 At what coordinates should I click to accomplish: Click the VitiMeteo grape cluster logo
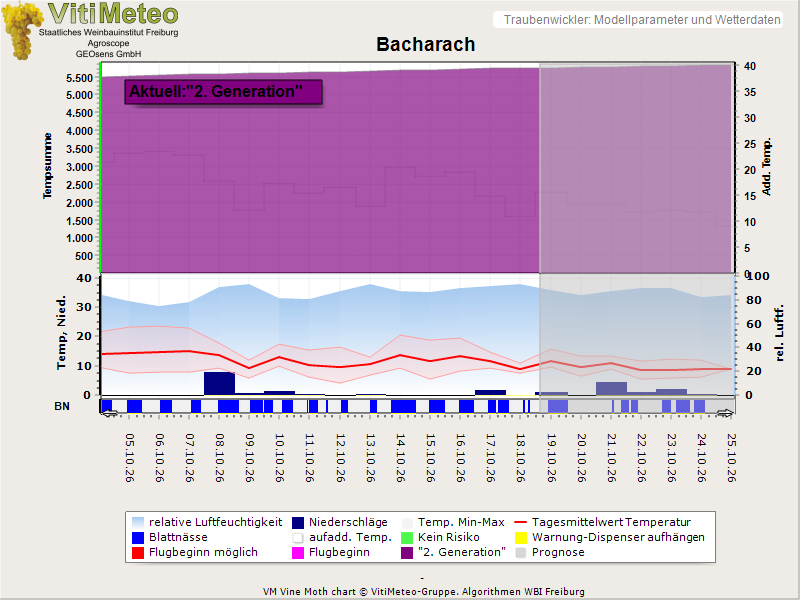click(x=21, y=31)
